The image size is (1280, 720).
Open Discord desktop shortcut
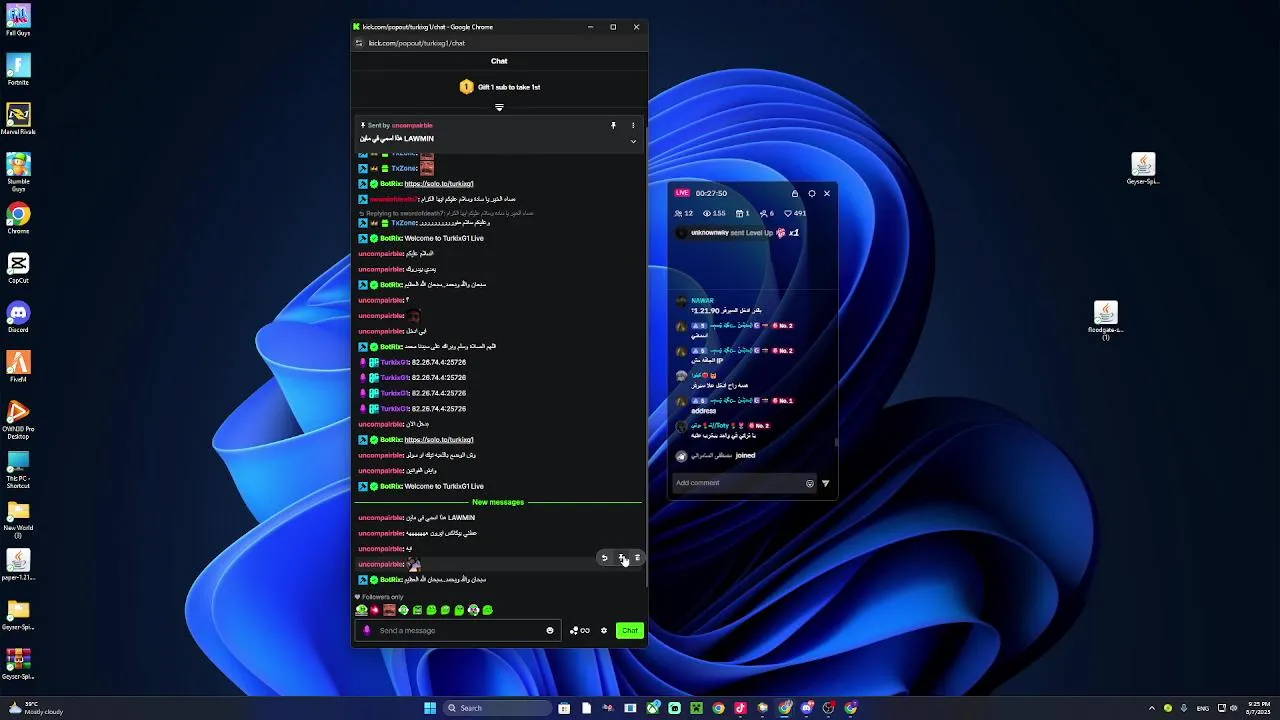tap(18, 317)
